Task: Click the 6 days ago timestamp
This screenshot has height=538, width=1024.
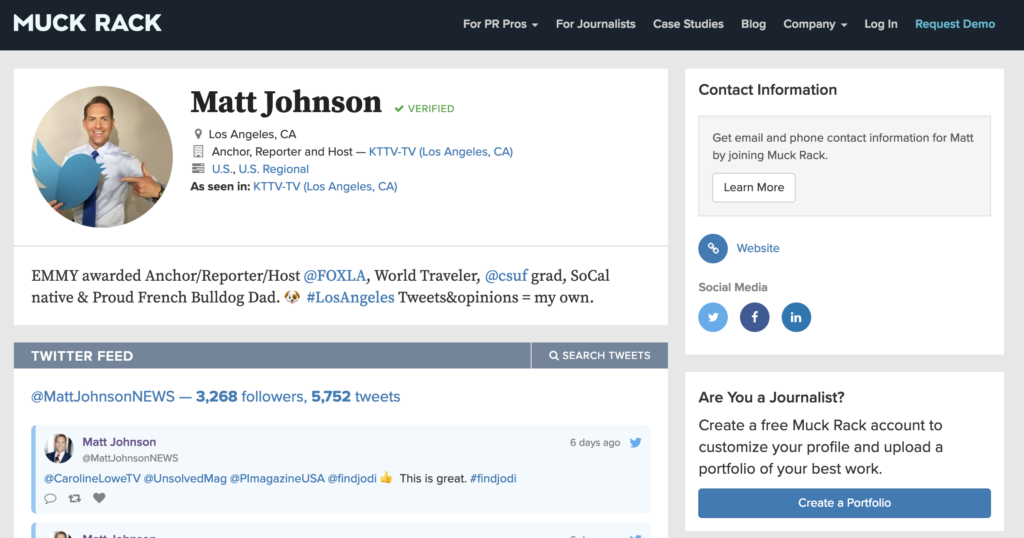Action: click(595, 443)
